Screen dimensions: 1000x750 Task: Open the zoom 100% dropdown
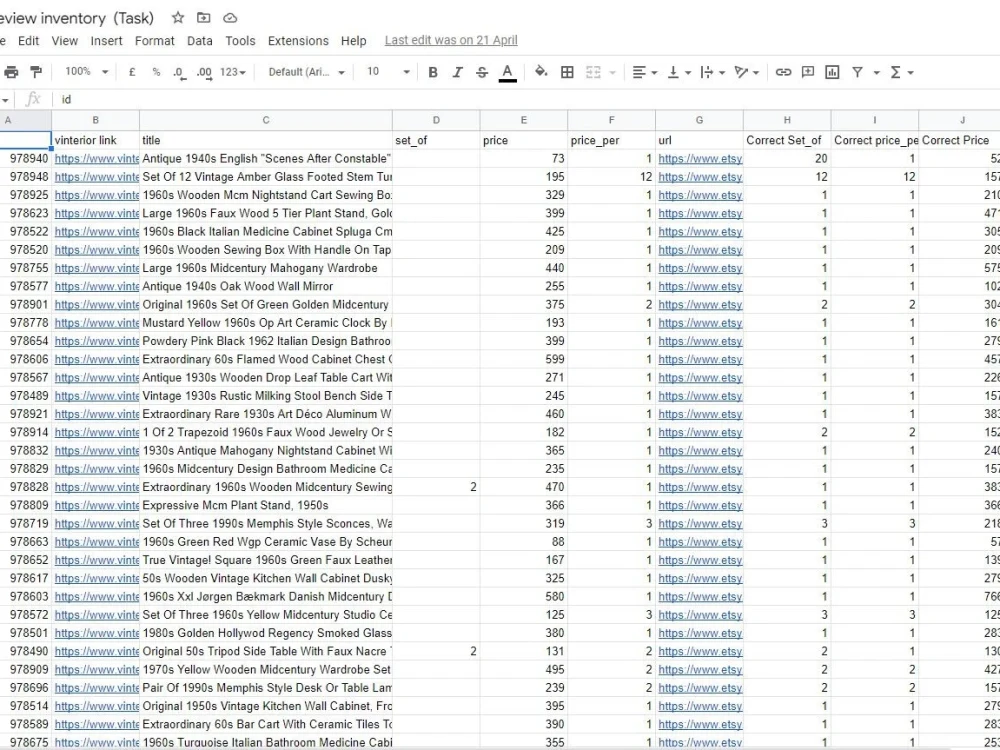(87, 71)
